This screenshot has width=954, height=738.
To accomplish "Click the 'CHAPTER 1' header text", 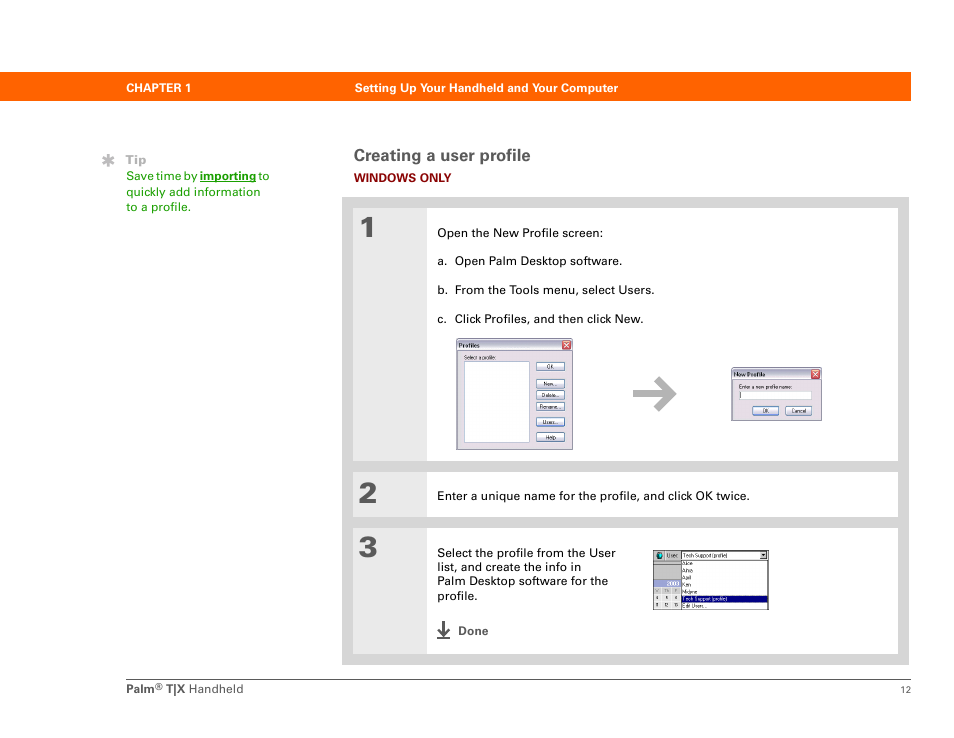I will click(x=158, y=88).
